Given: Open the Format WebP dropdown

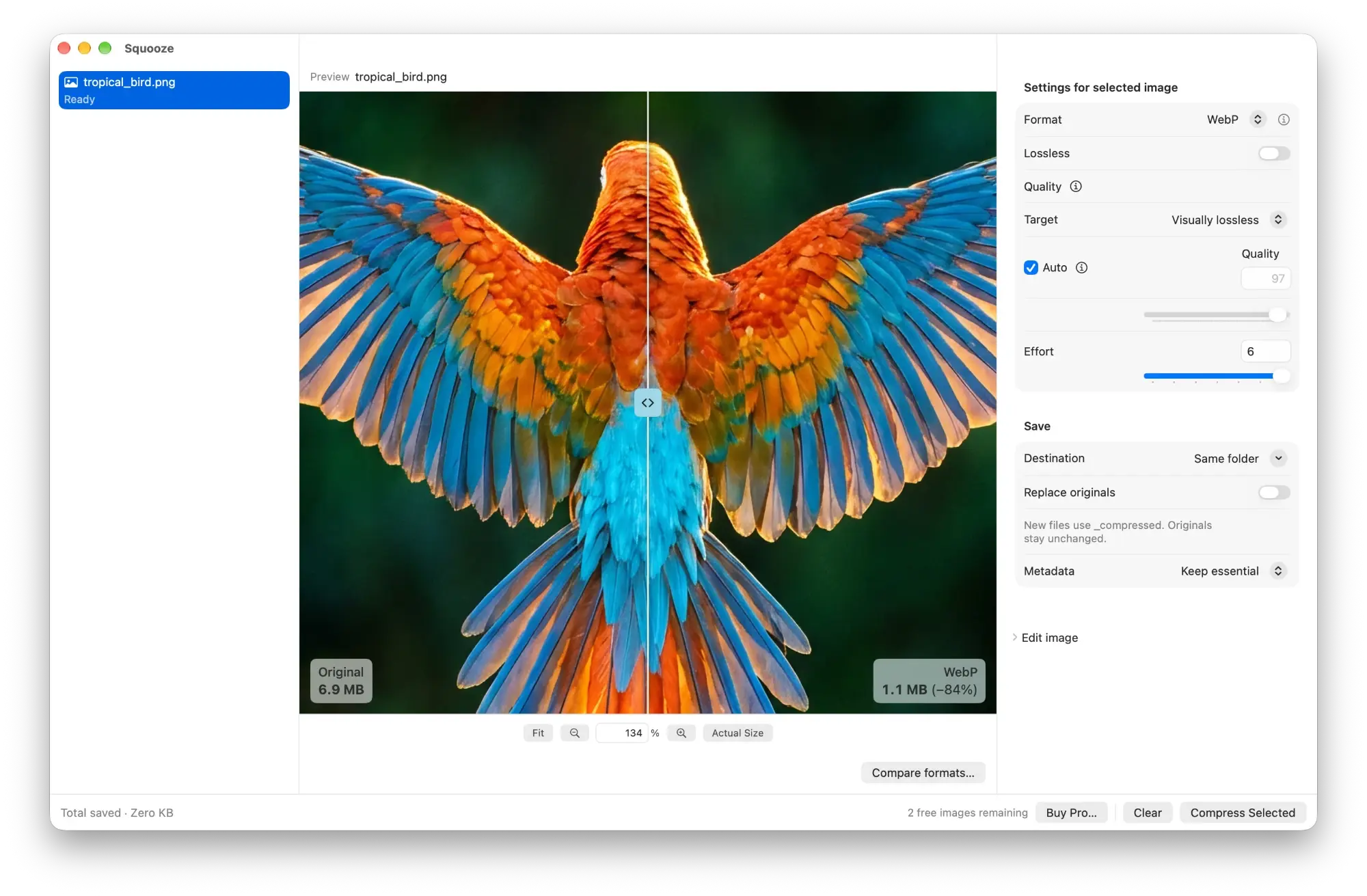Looking at the screenshot, I should pyautogui.click(x=1236, y=120).
